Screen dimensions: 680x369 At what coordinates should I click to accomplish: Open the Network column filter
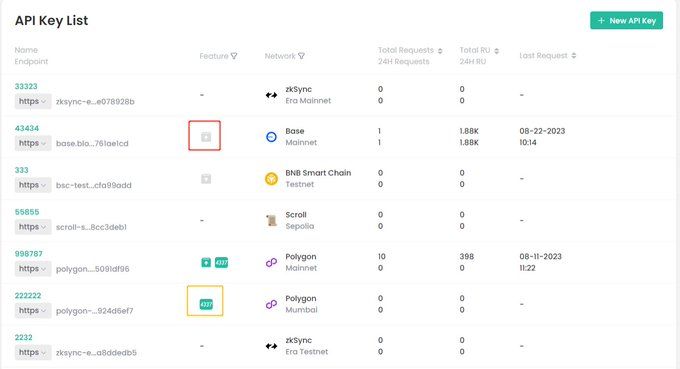(x=301, y=56)
